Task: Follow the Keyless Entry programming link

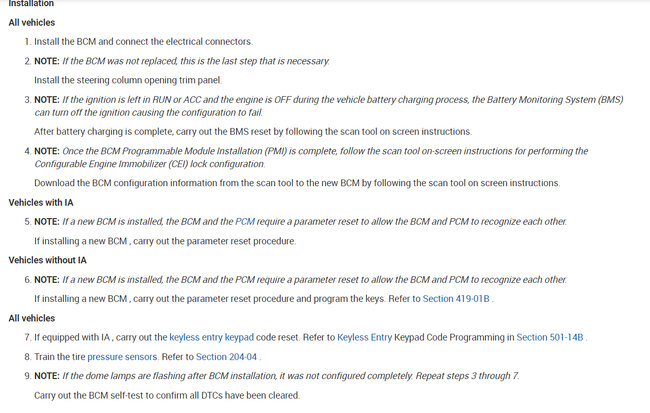Action: 366,337
